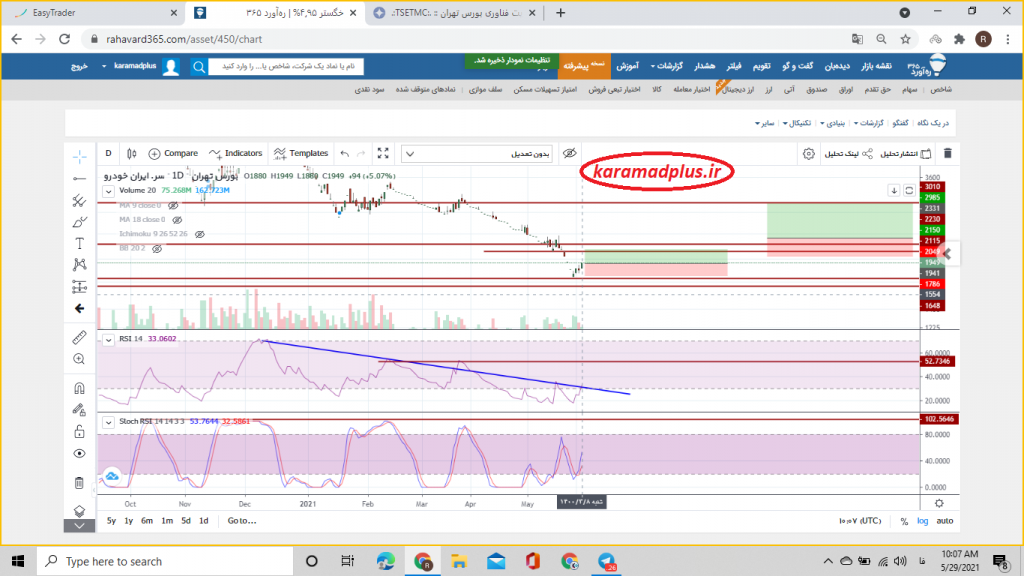The width and height of the screenshot is (1024, 576).
Task: Collapse the Stoch RSI pane legend
Action: 108,422
